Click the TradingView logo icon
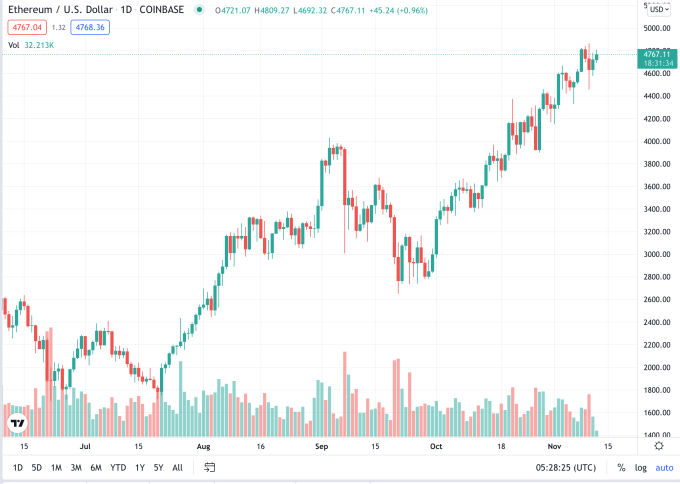Screen dimensions: 680x484 point(17,424)
